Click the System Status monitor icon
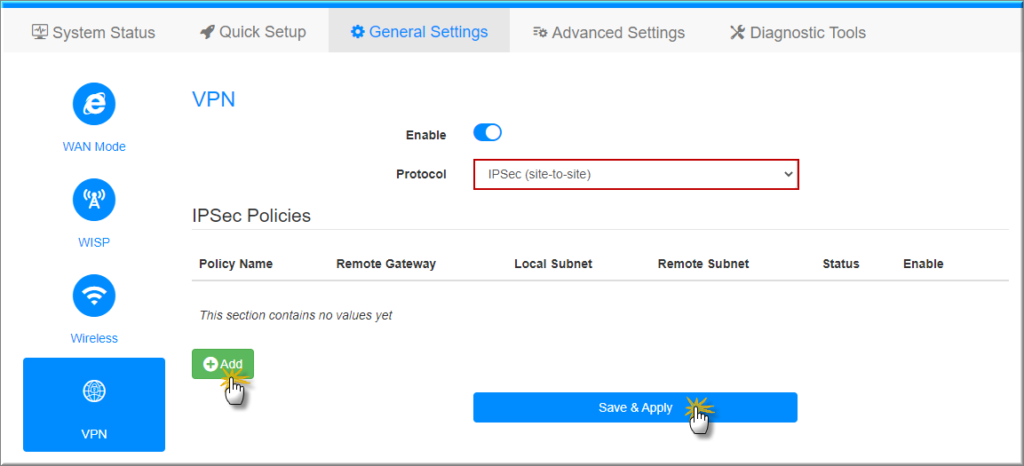The image size is (1024, 466). [x=40, y=32]
